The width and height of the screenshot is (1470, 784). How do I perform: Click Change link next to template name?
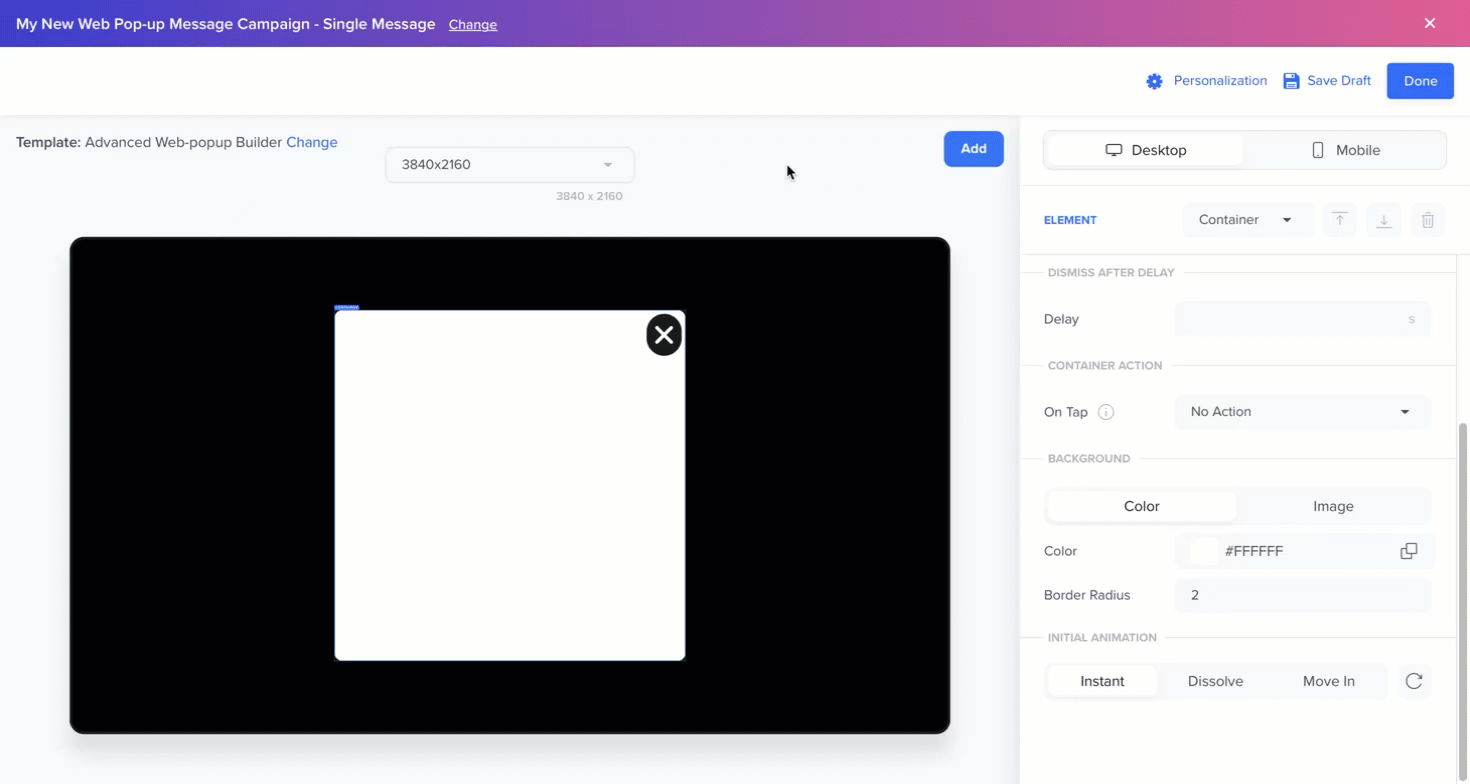click(312, 142)
